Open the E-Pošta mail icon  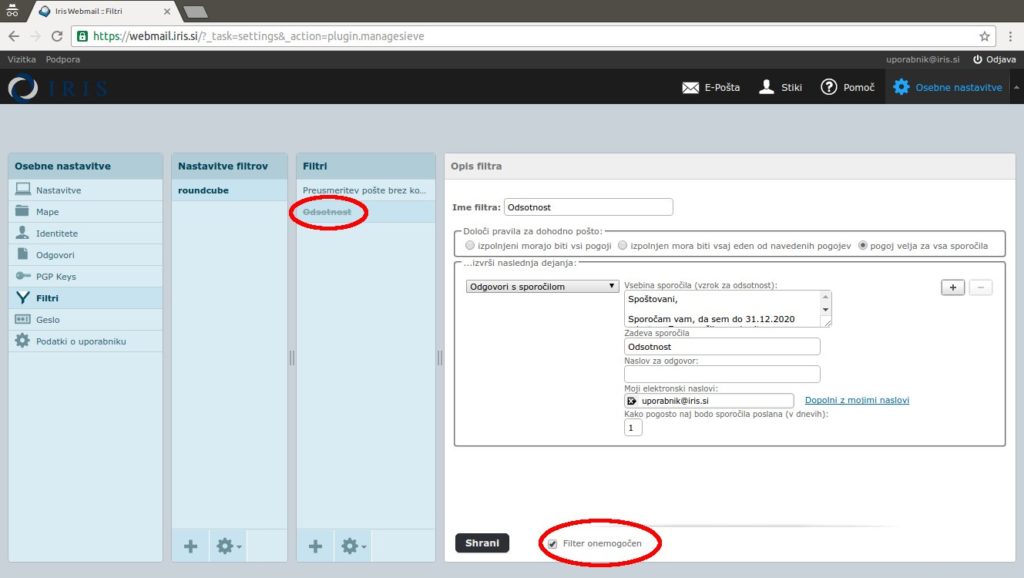coord(690,87)
